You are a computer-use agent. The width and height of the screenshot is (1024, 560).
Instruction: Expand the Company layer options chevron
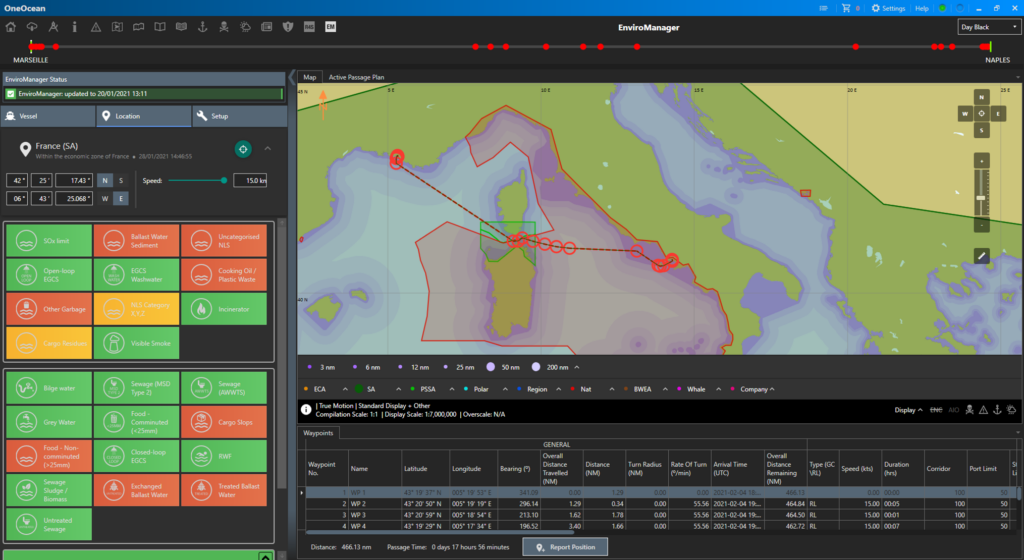click(x=772, y=389)
